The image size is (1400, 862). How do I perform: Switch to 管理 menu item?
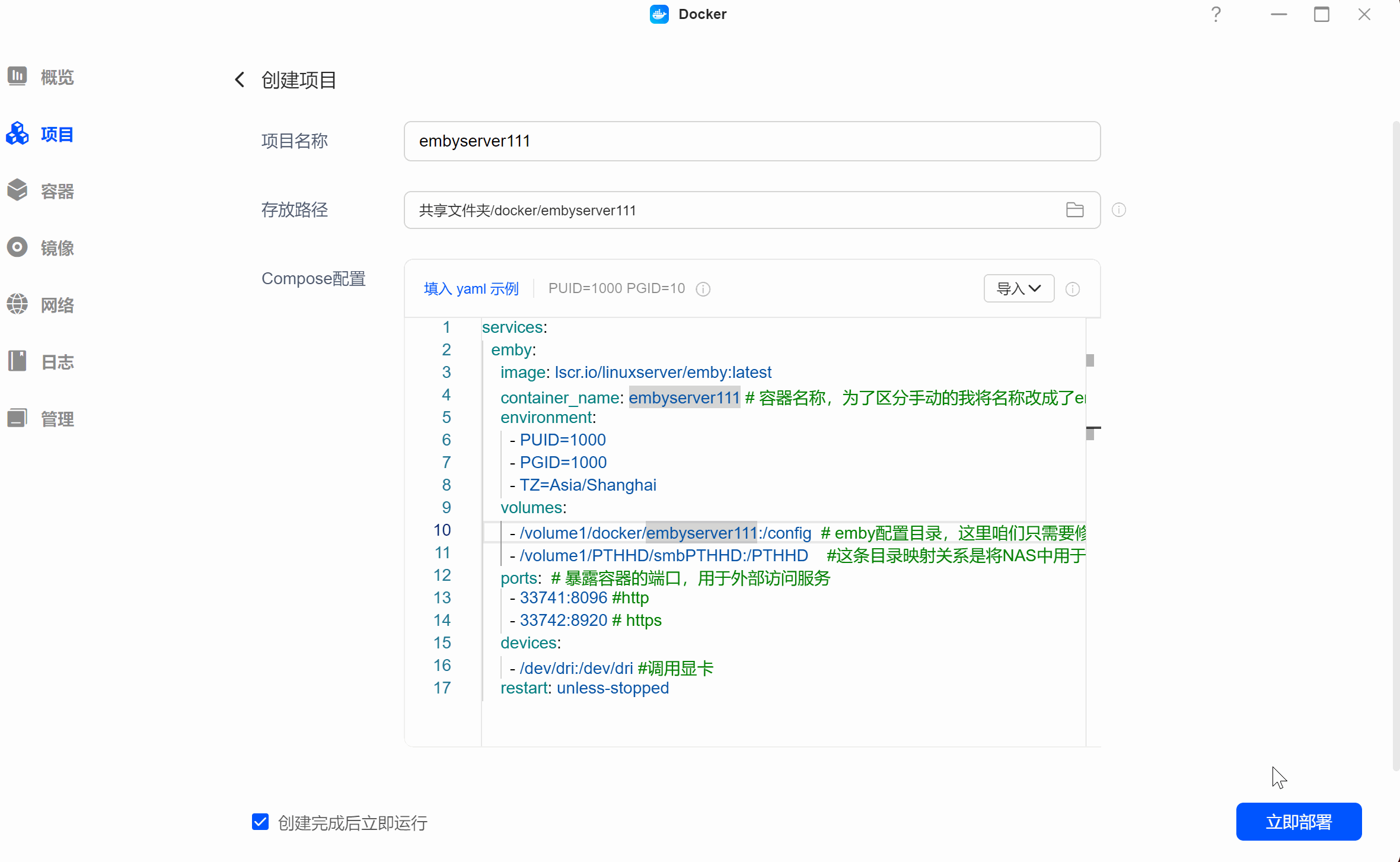click(58, 419)
